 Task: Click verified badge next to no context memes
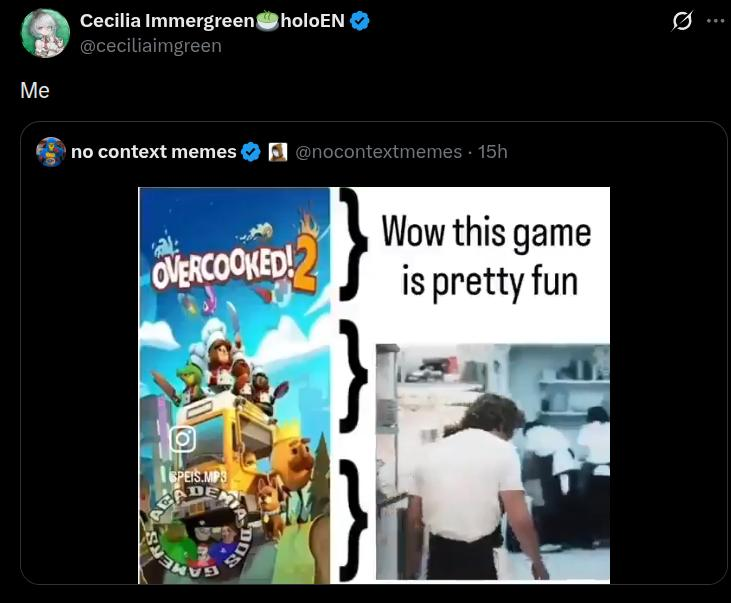pyautogui.click(x=251, y=152)
